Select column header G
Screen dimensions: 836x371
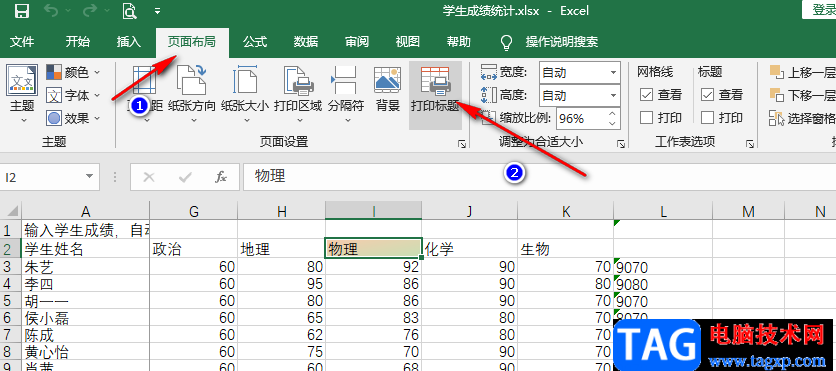pyautogui.click(x=194, y=212)
